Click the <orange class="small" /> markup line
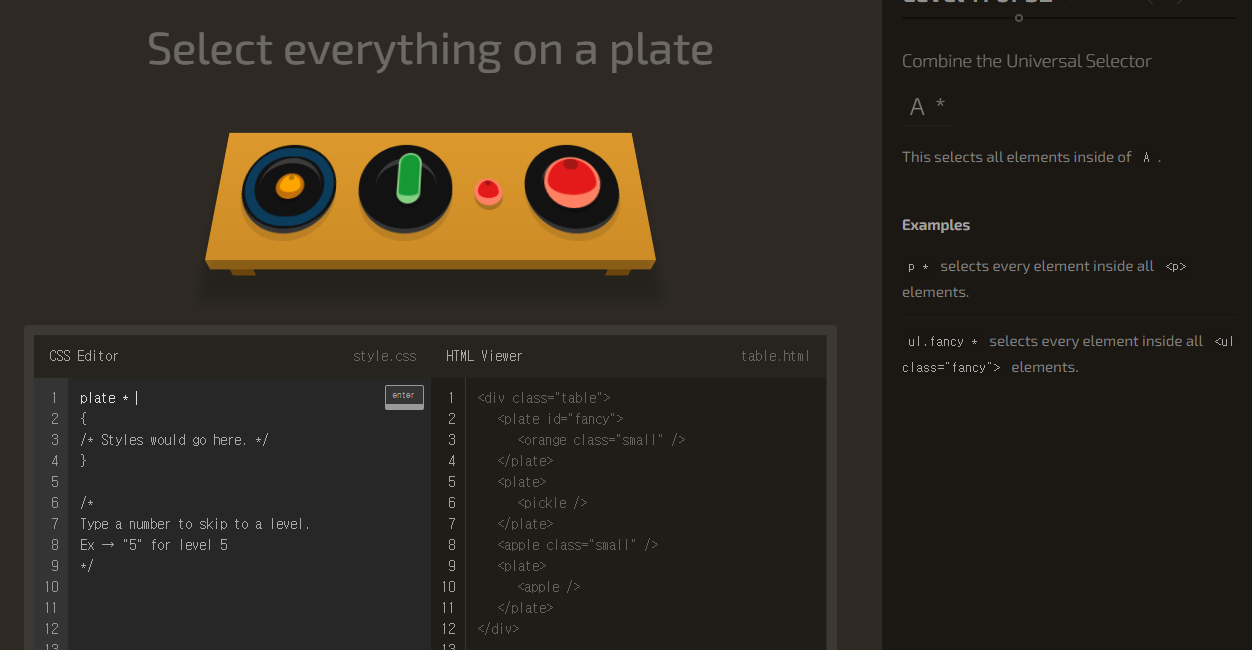Viewport: 1252px width, 650px height. (601, 440)
